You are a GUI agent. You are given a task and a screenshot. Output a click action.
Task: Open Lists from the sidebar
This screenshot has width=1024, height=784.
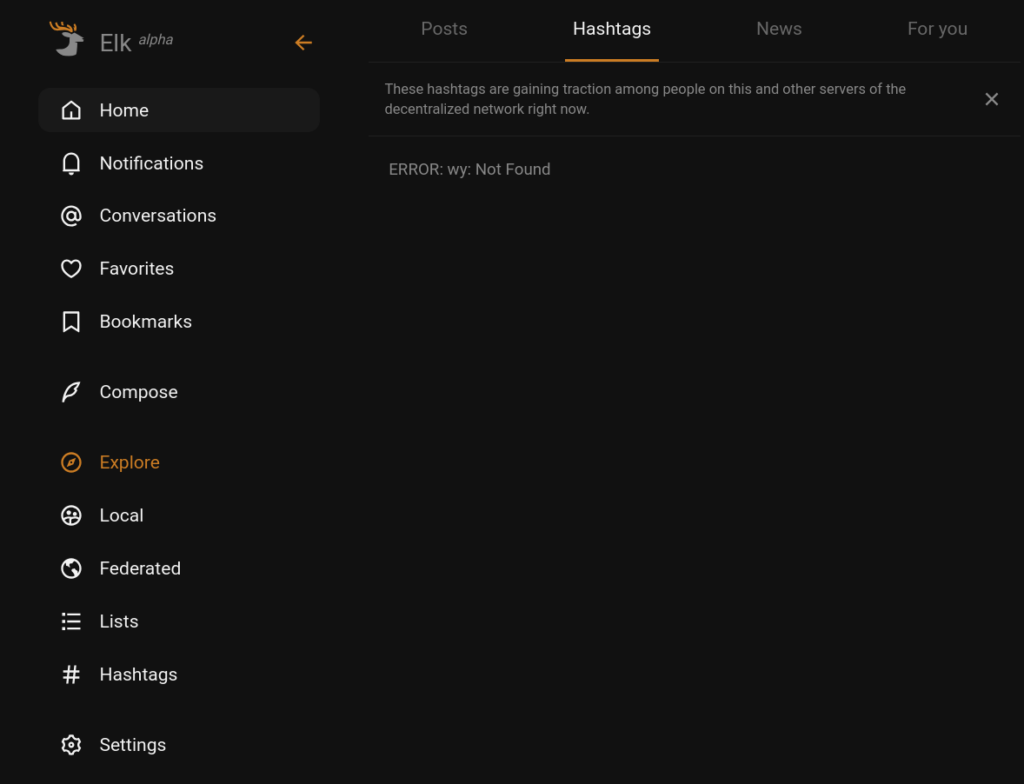click(x=118, y=621)
